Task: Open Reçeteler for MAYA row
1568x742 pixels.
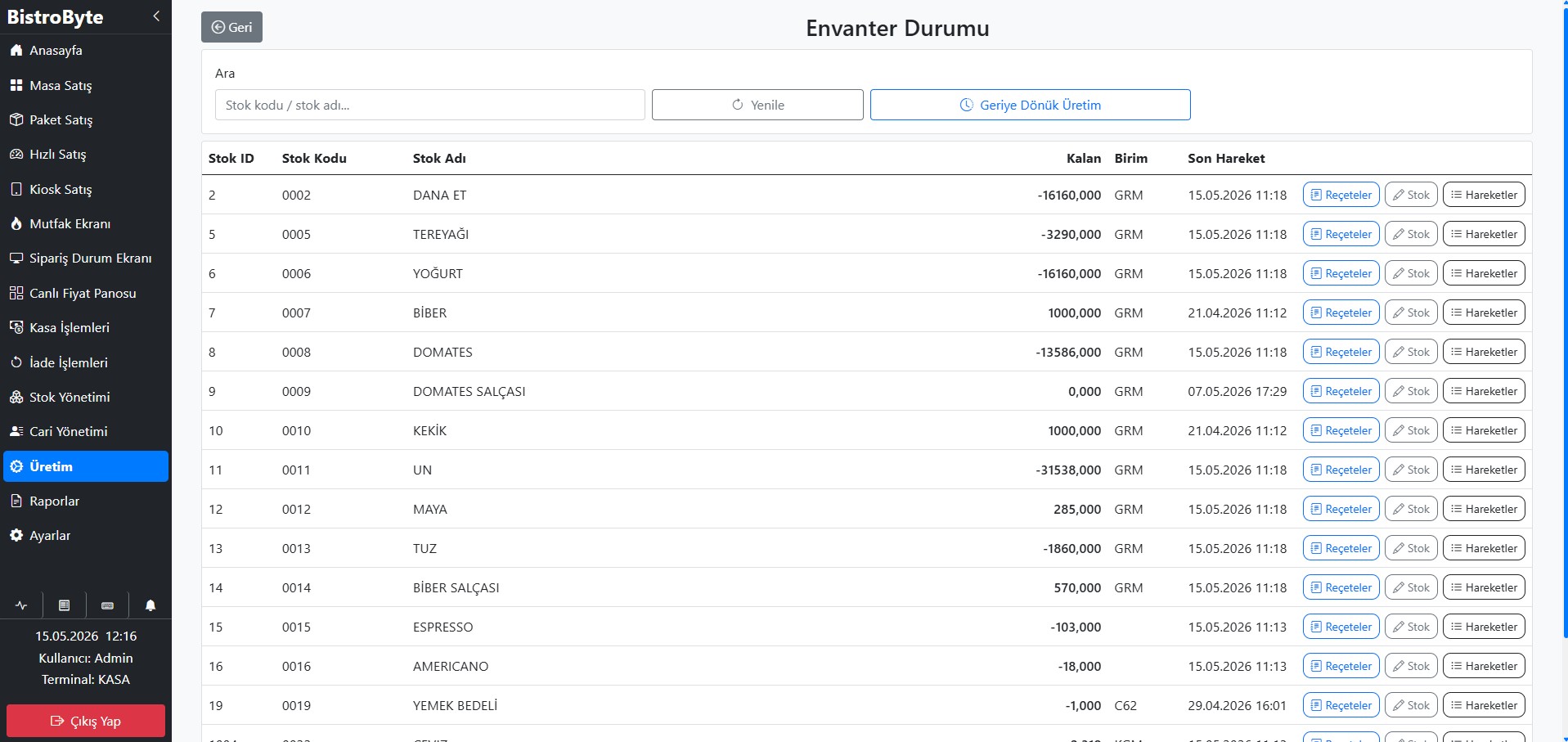Action: (1341, 509)
